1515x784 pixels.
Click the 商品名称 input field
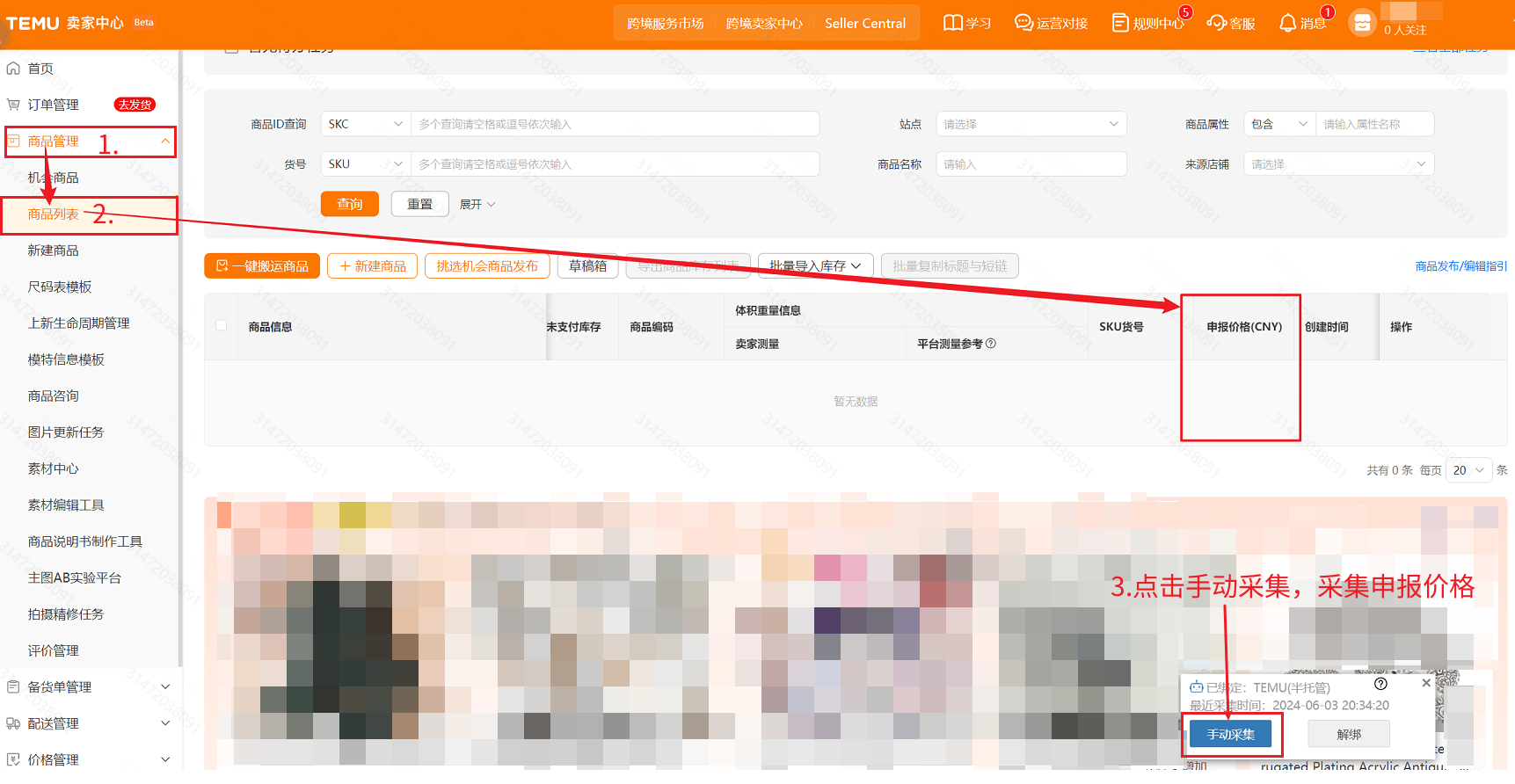1031,164
